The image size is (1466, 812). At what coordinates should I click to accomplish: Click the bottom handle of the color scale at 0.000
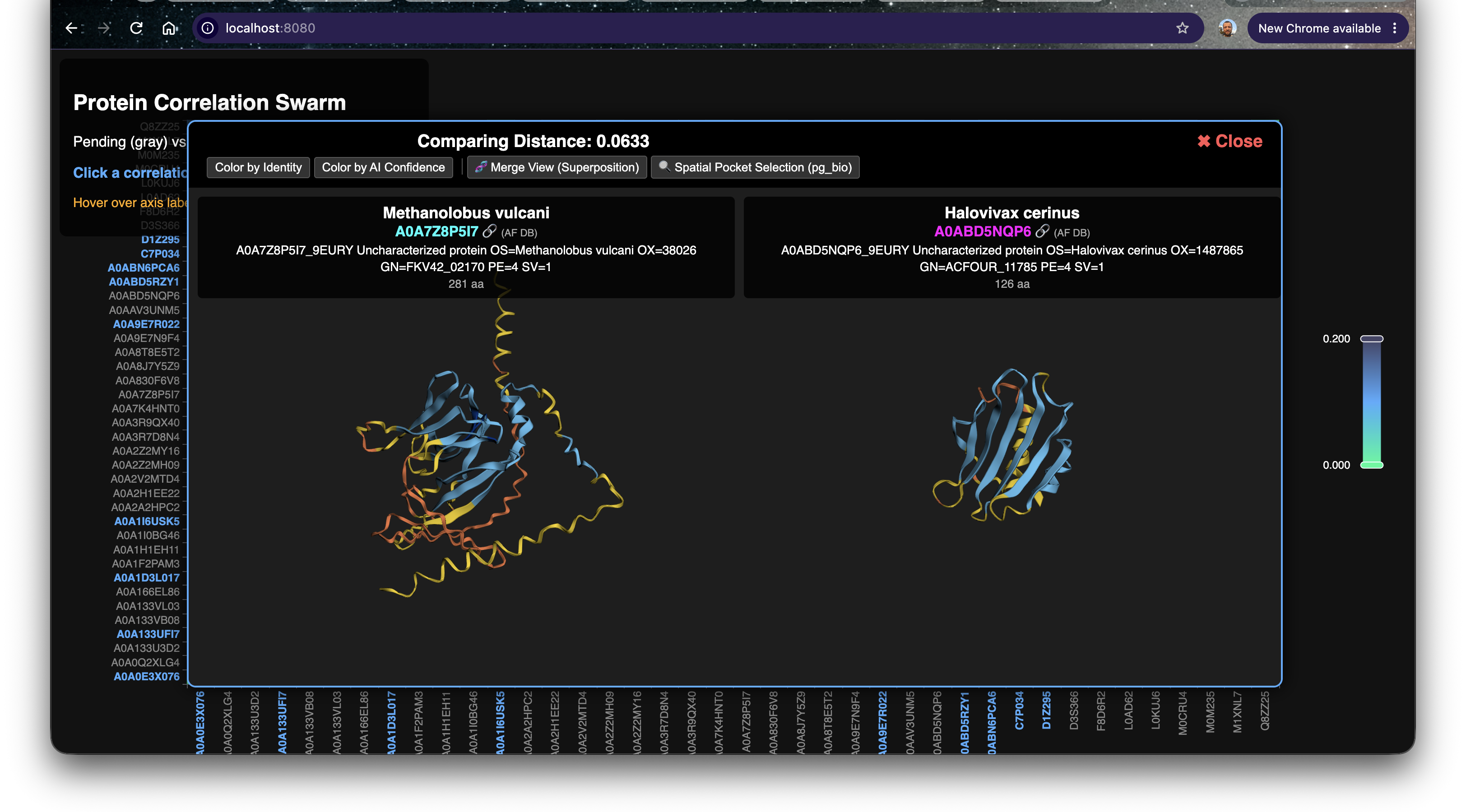(x=1372, y=465)
